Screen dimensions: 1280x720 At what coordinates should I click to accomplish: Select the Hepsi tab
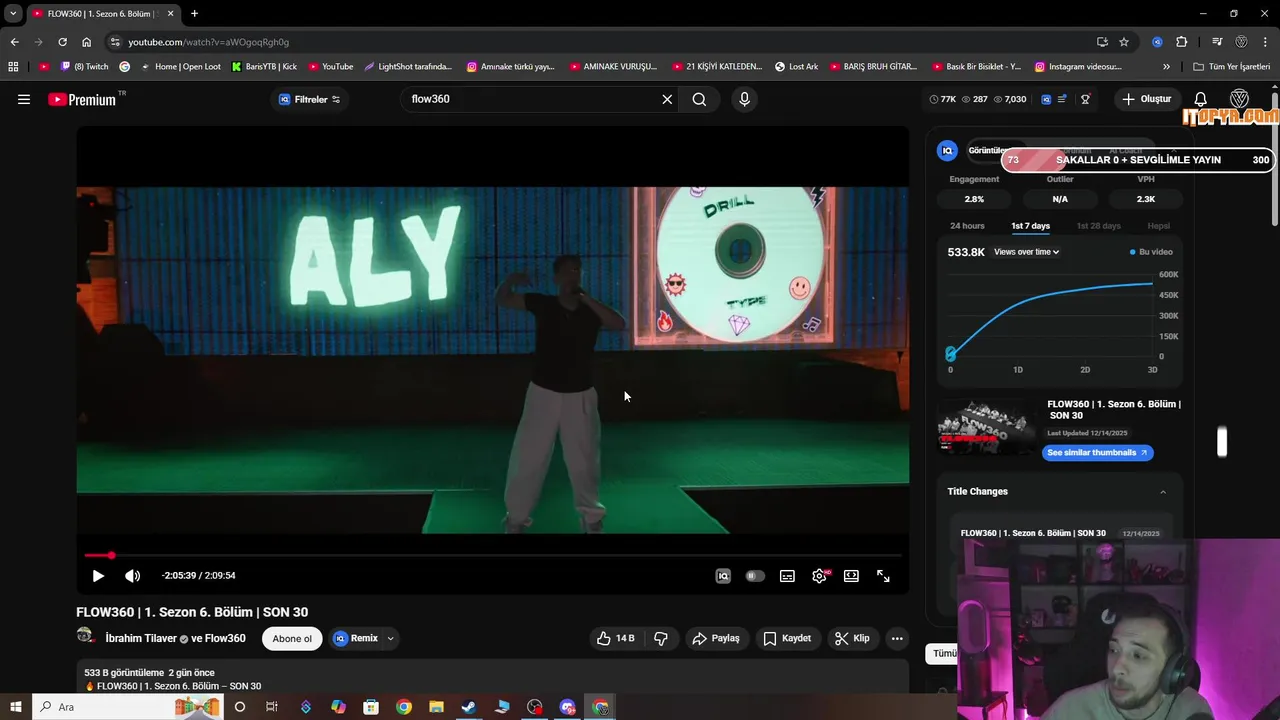(1158, 226)
